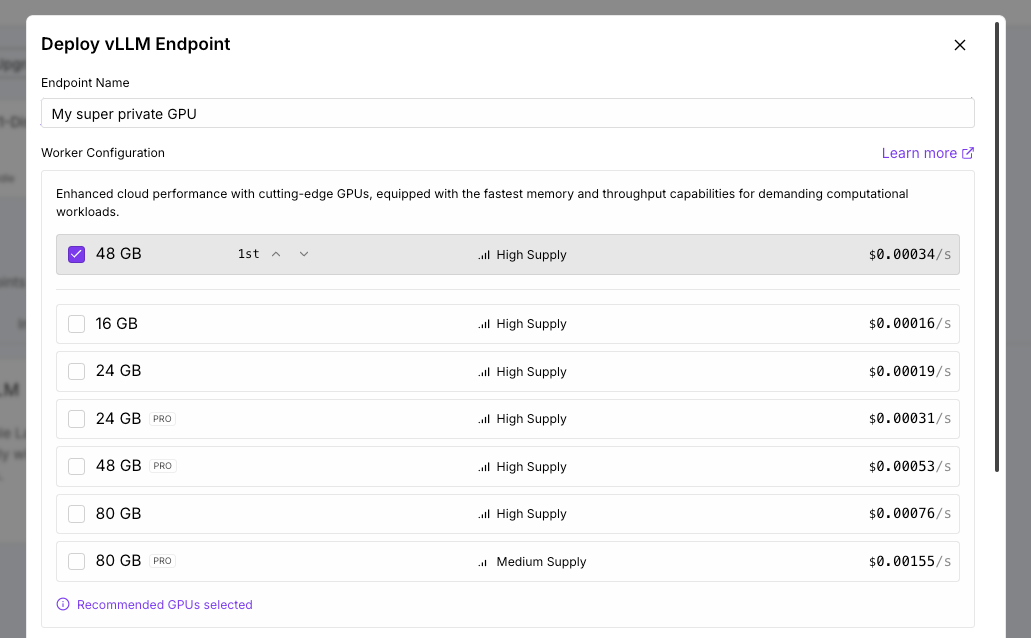Click the Medium Supply label
Viewport: 1031px width, 638px height.
click(x=541, y=562)
